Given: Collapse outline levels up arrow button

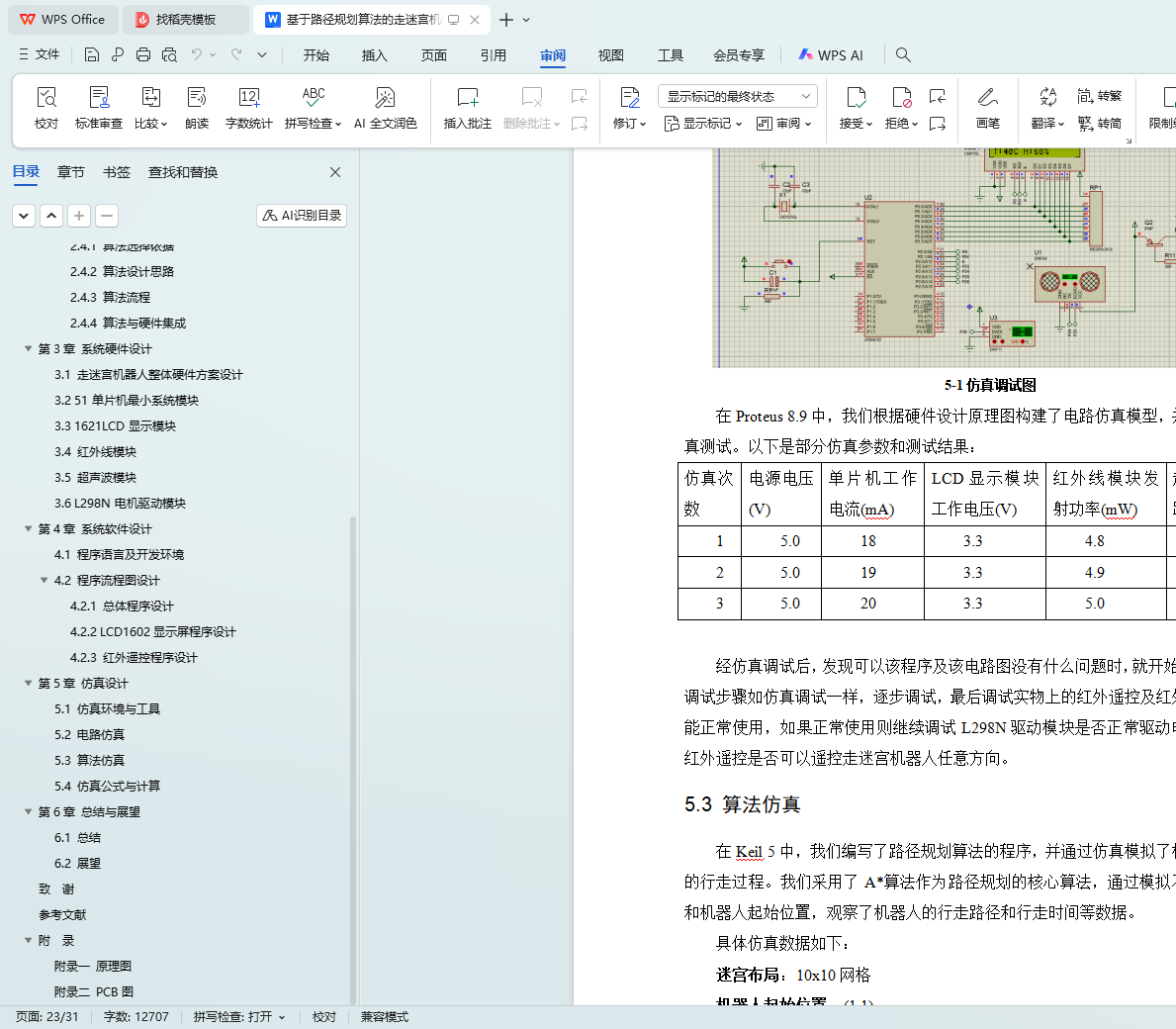Looking at the screenshot, I should pos(51,216).
